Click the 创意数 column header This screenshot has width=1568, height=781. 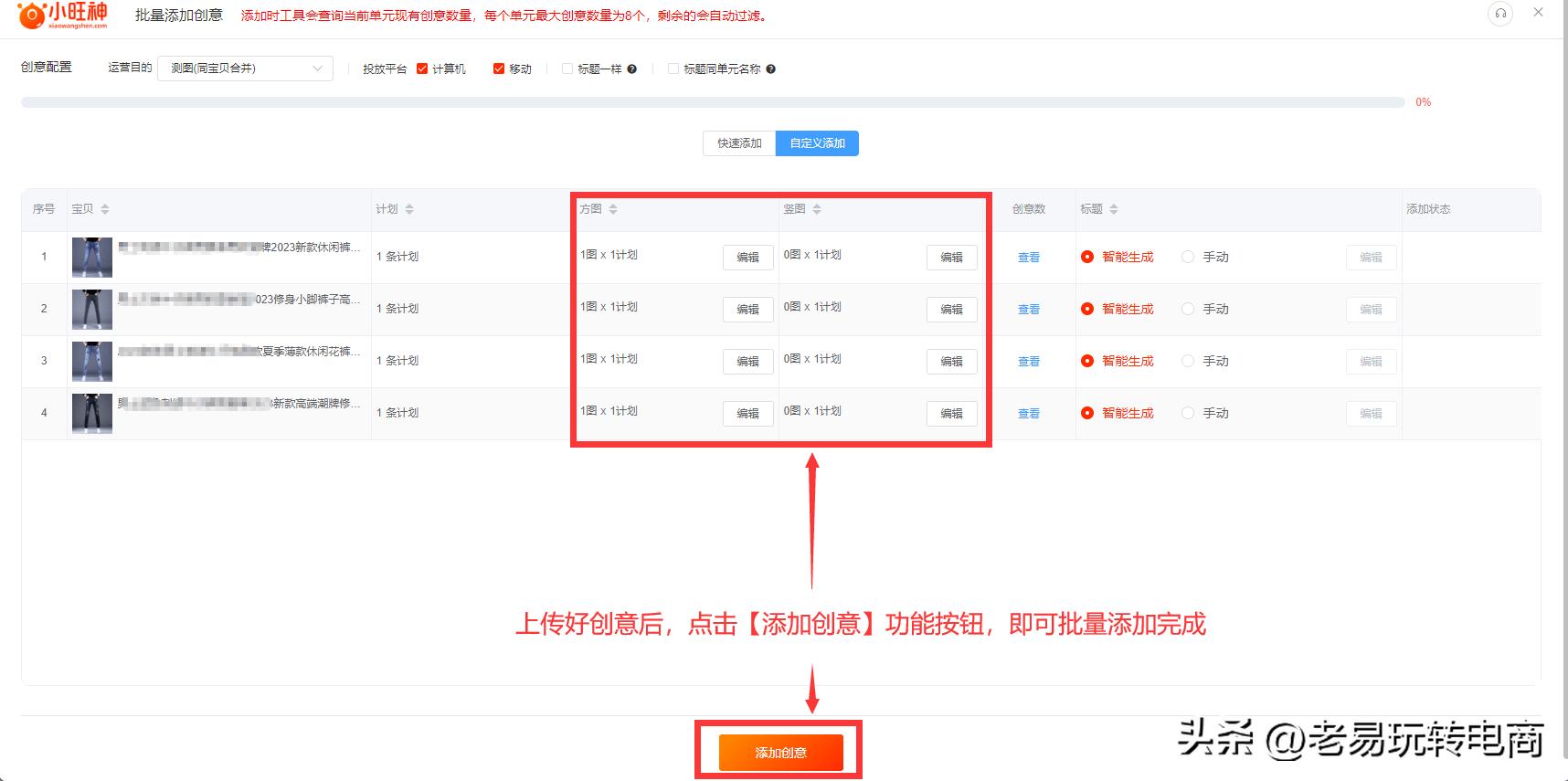(x=1029, y=209)
